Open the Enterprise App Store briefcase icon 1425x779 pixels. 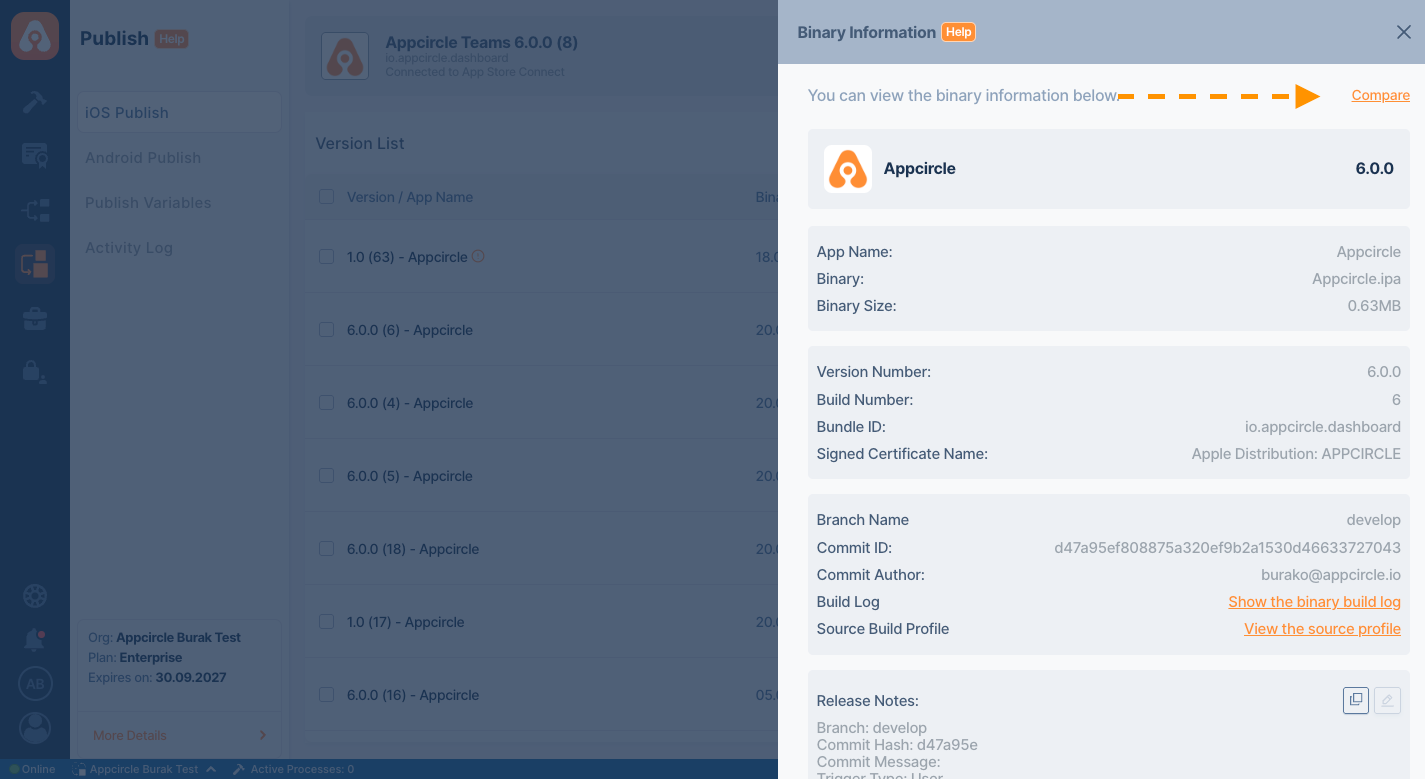(35, 319)
